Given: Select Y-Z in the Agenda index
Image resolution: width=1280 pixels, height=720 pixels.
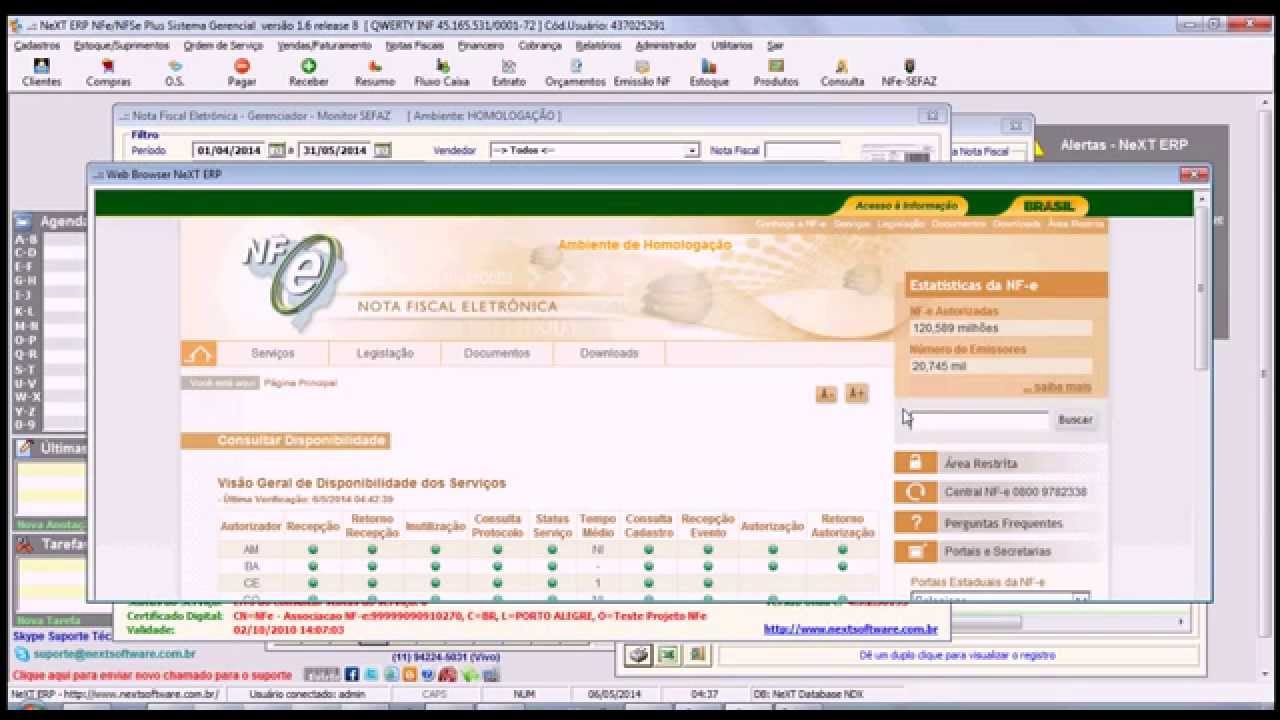Looking at the screenshot, I should point(26,411).
